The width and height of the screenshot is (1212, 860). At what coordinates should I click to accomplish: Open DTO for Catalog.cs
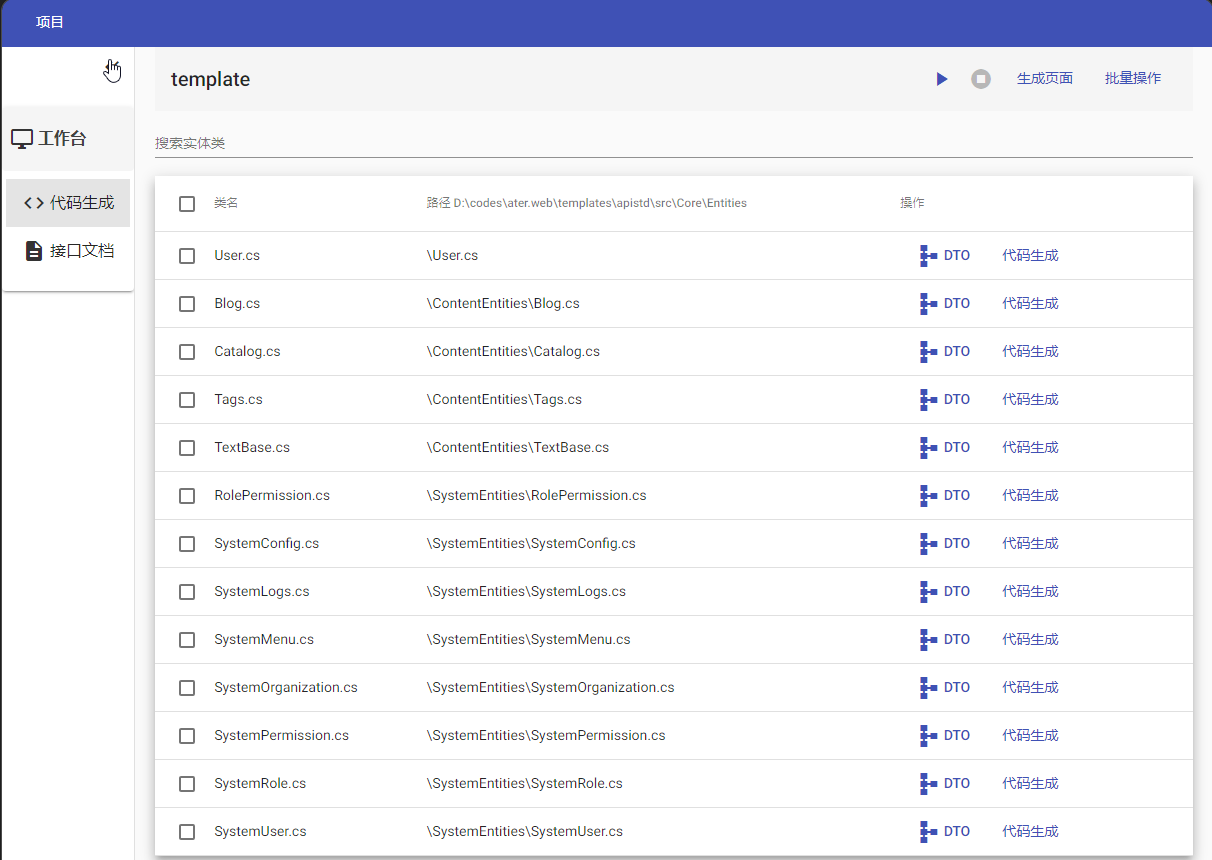click(x=945, y=352)
